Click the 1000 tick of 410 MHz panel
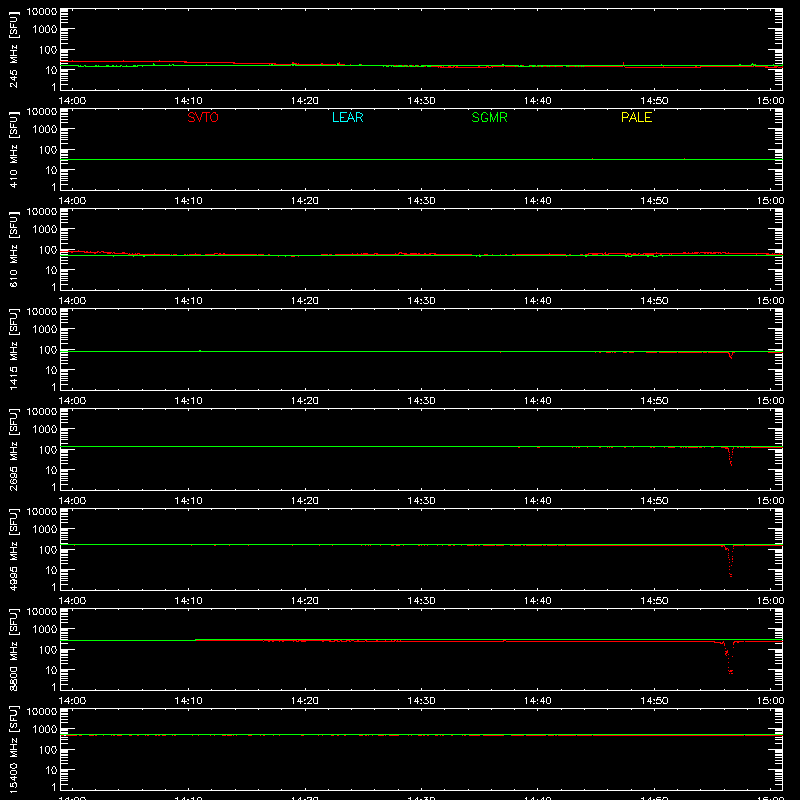 coord(45,129)
